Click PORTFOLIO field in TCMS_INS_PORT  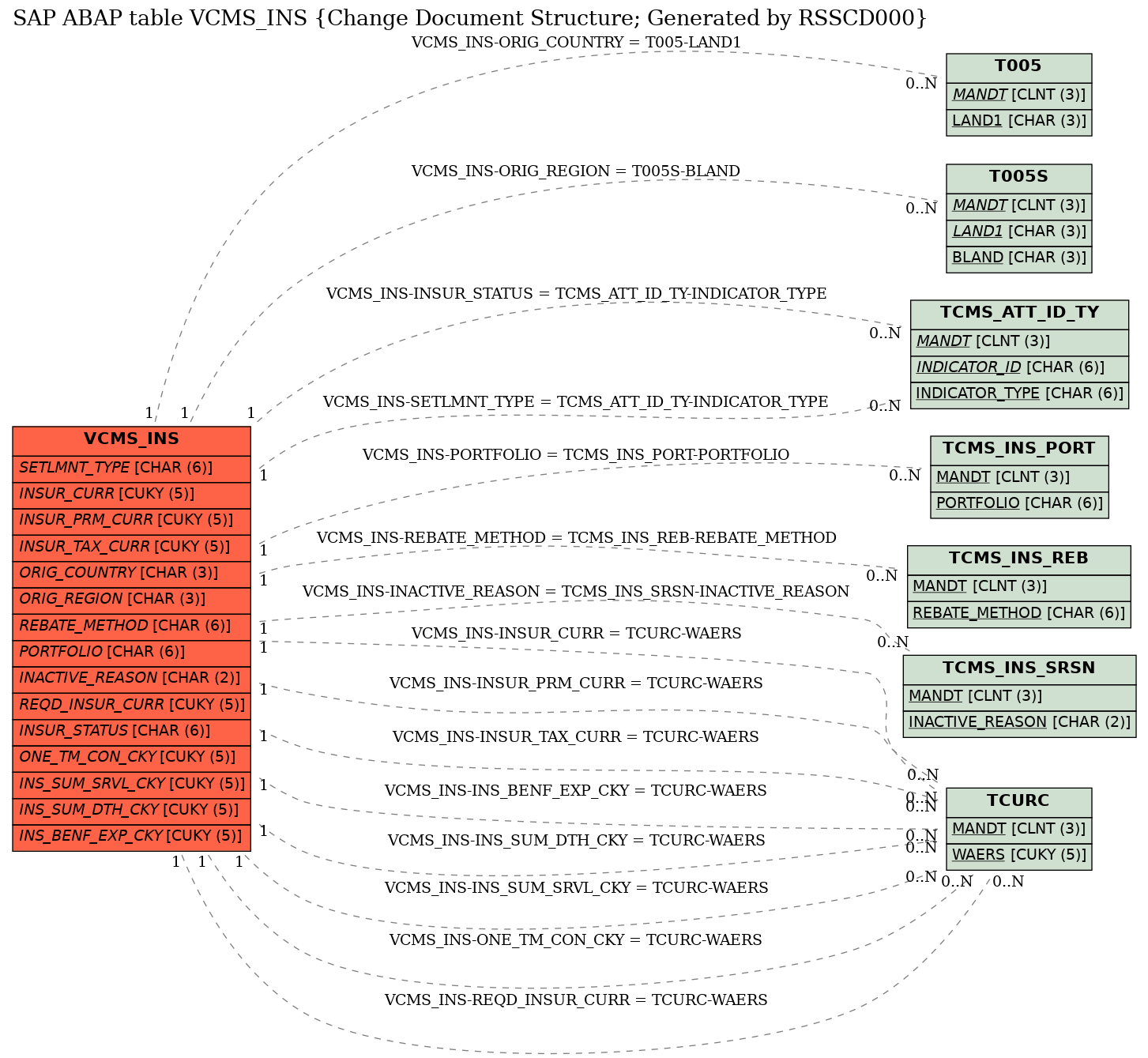coord(1019,505)
